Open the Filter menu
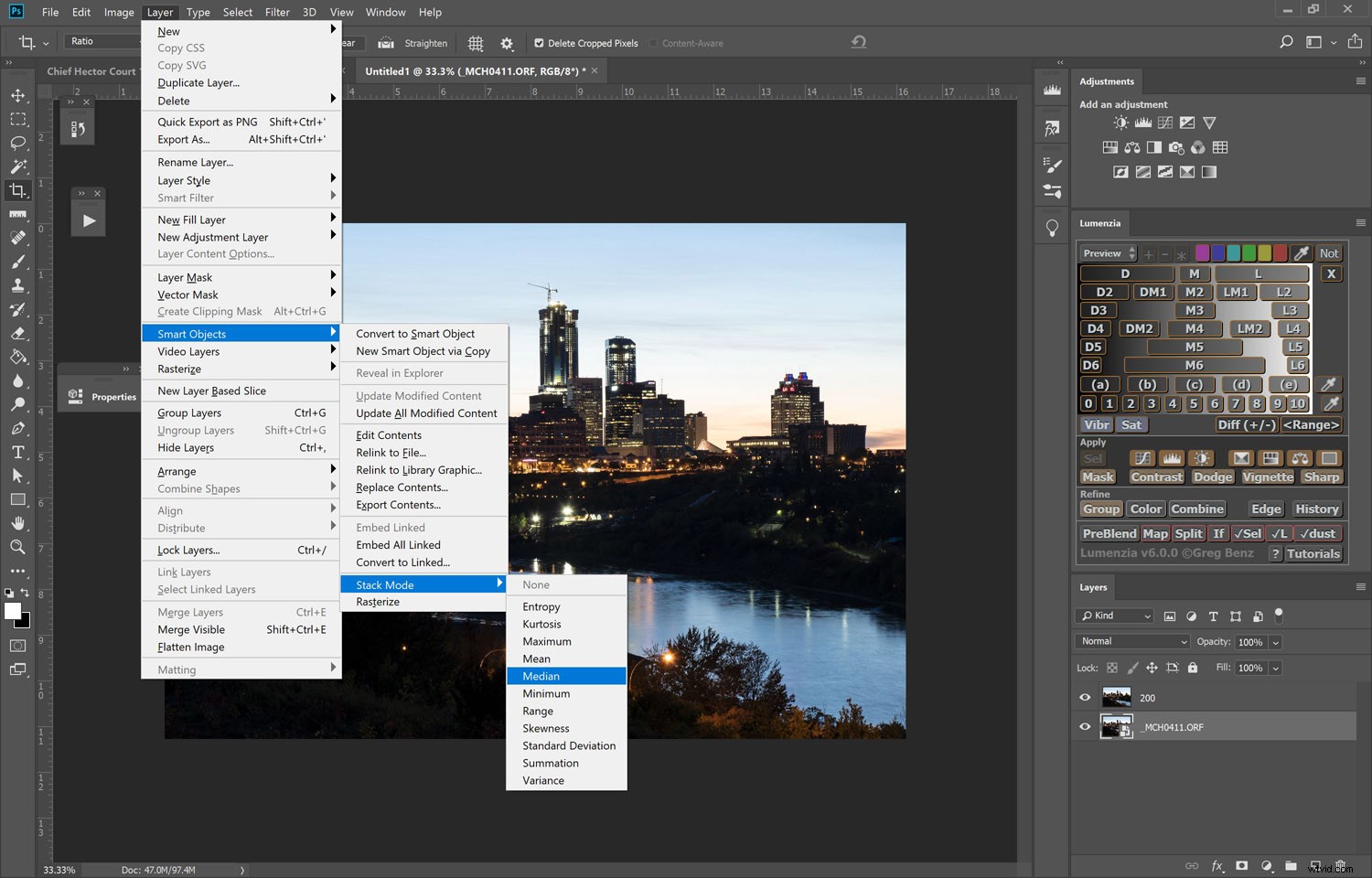Screen dimensions: 1372x878 [x=277, y=12]
